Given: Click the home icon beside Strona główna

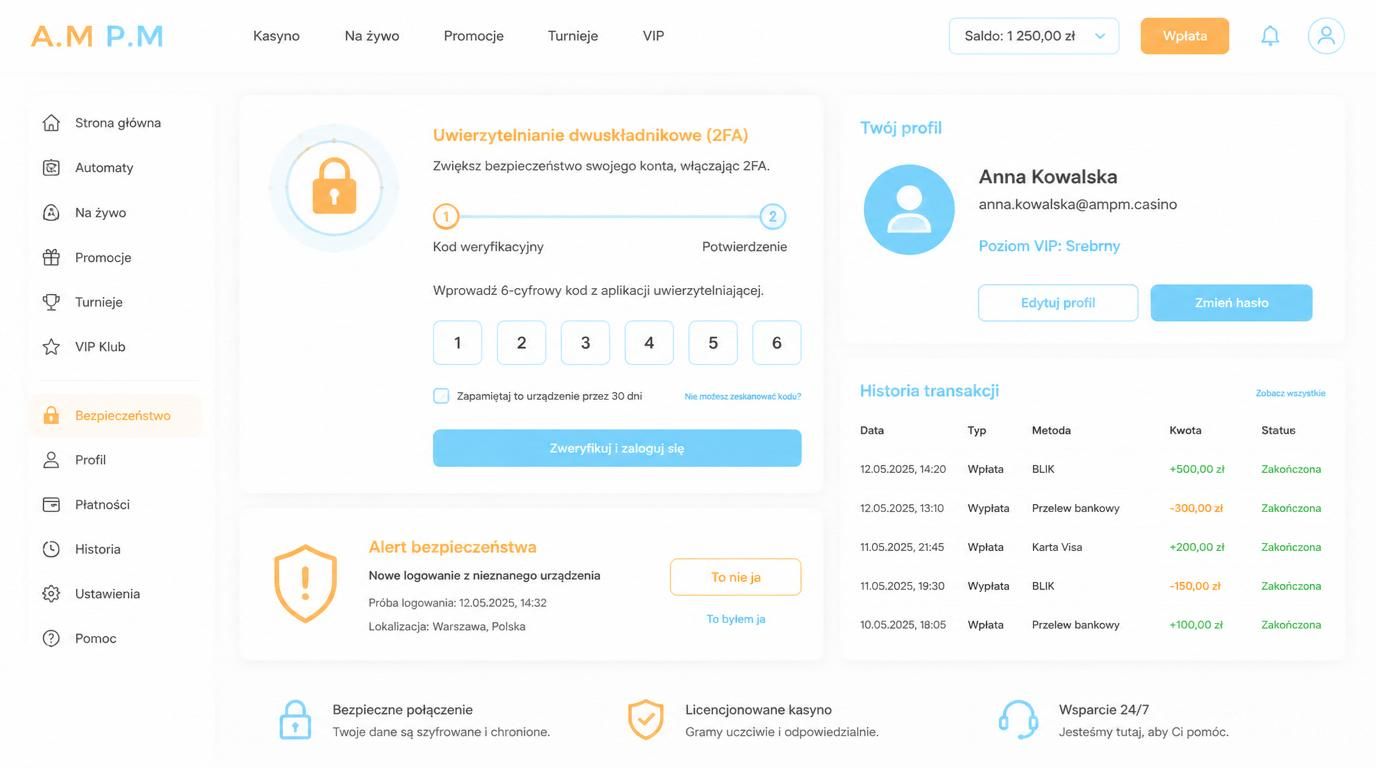Looking at the screenshot, I should [x=51, y=123].
